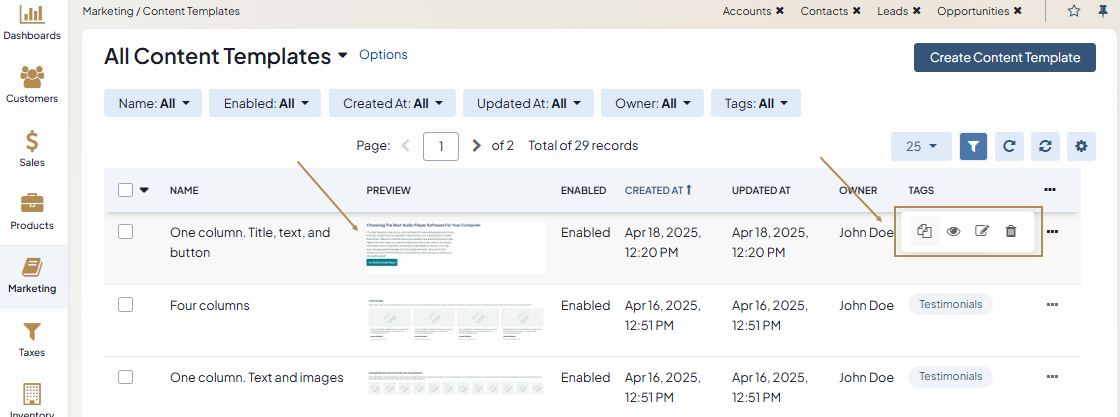Click the edit pencil icon in row actions
Image resolution: width=1120 pixels, height=417 pixels.
point(982,231)
